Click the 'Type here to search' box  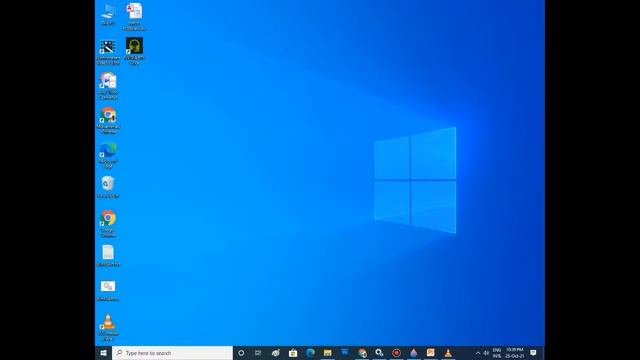coord(172,353)
